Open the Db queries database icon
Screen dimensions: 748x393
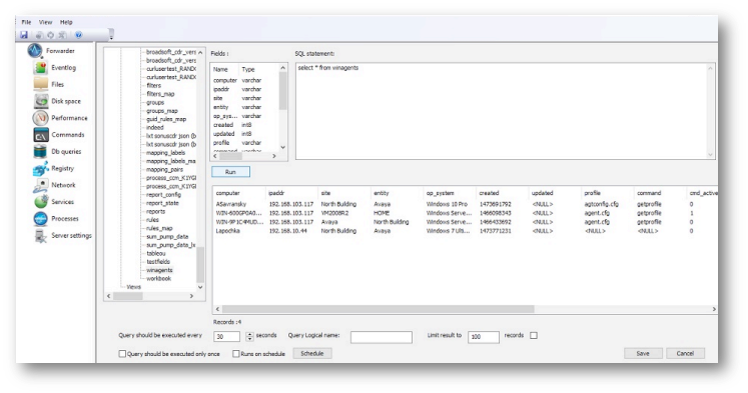pyautogui.click(x=41, y=152)
